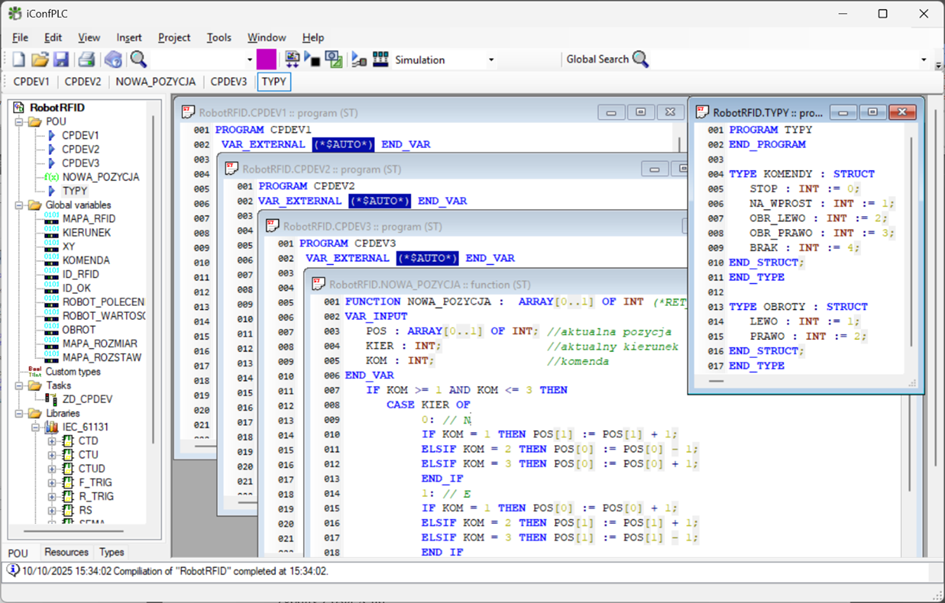Open a project with the folder icon
945x603 pixels.
point(40,60)
